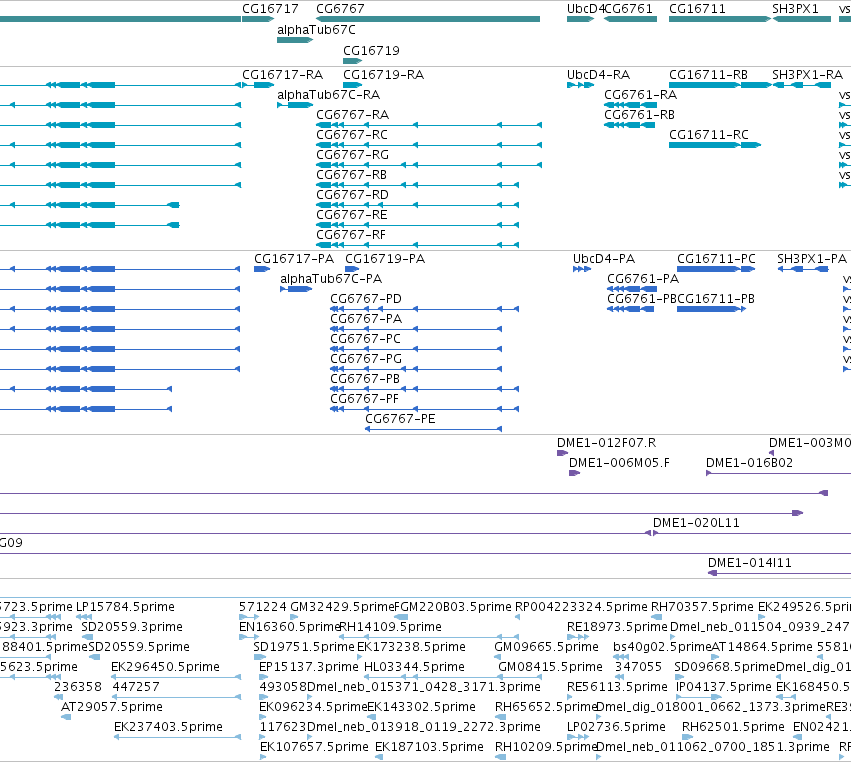Screen dimensions: 851x762
Task: Select protein label CG6767-PG
Action: pos(366,359)
